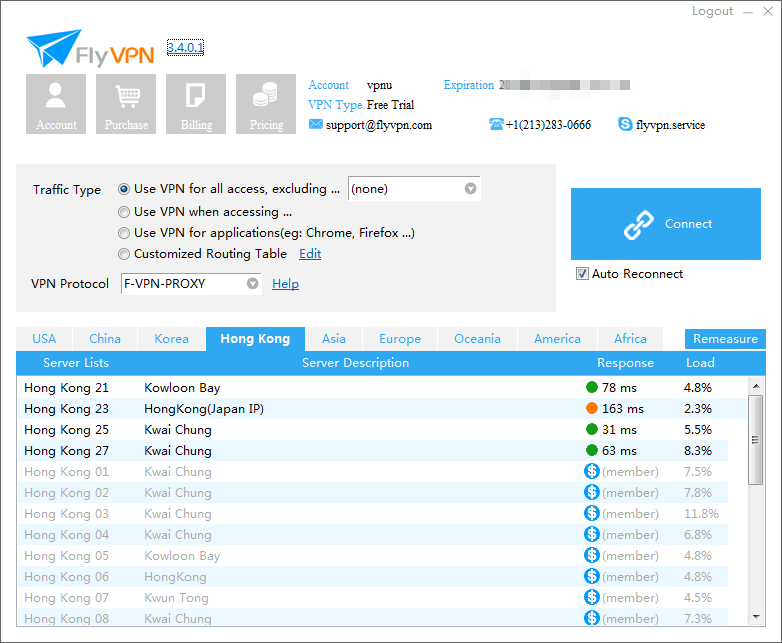Click green status dot for Hong Kong 27
The height and width of the screenshot is (643, 782).
[591, 450]
